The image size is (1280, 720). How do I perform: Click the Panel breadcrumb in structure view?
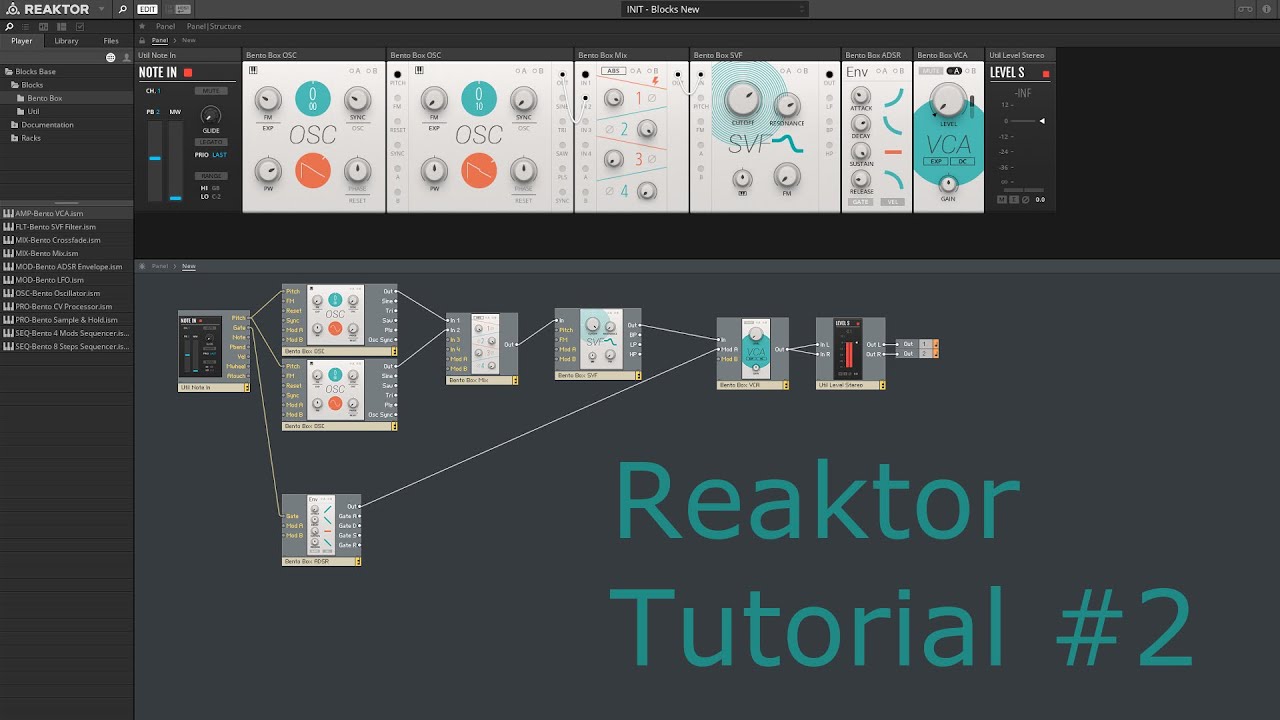159,266
